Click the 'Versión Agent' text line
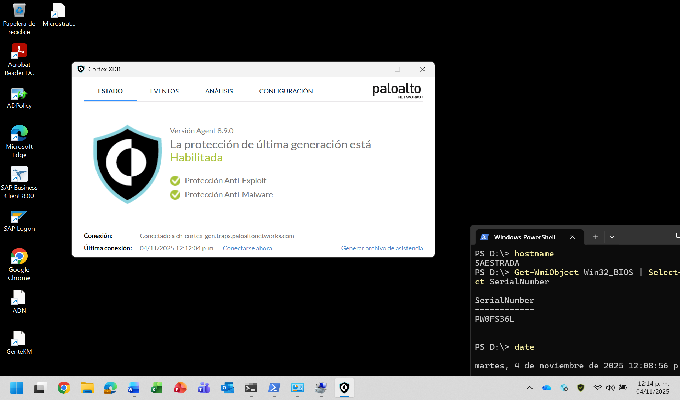Screen dimensions: 680x400 (202, 131)
